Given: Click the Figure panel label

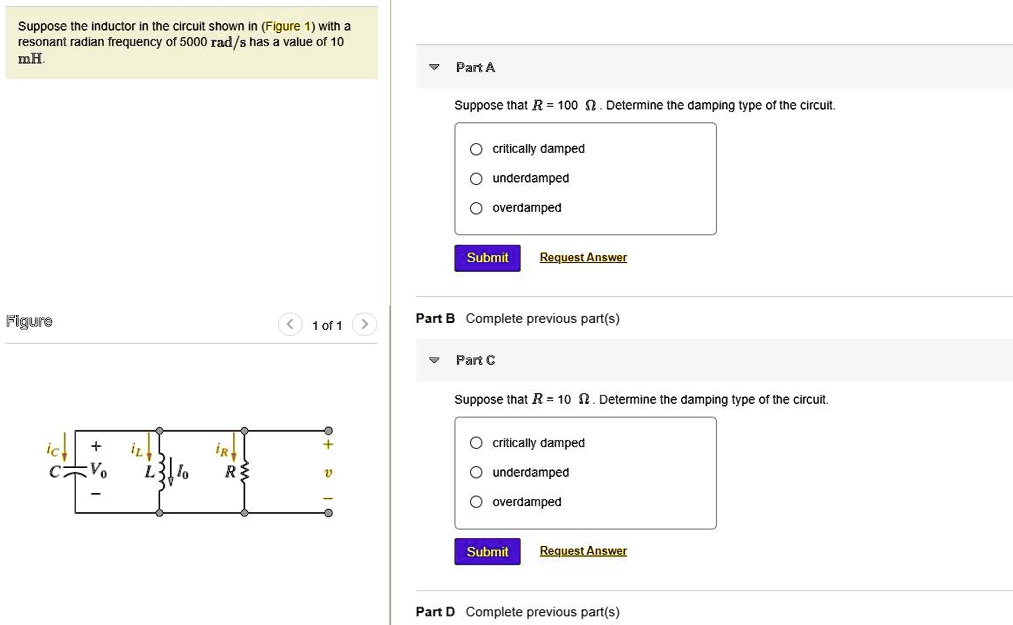Looking at the screenshot, I should [x=26, y=321].
